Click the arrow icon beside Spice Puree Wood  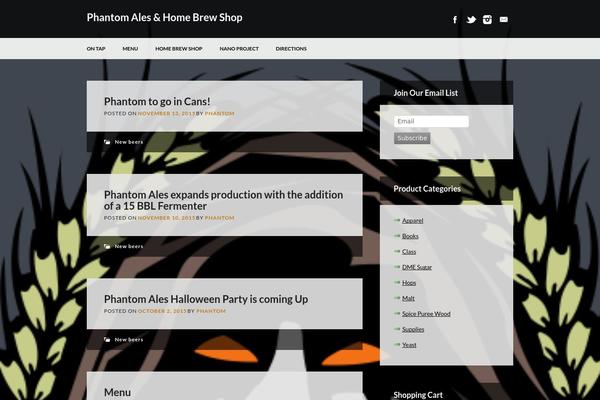point(397,313)
